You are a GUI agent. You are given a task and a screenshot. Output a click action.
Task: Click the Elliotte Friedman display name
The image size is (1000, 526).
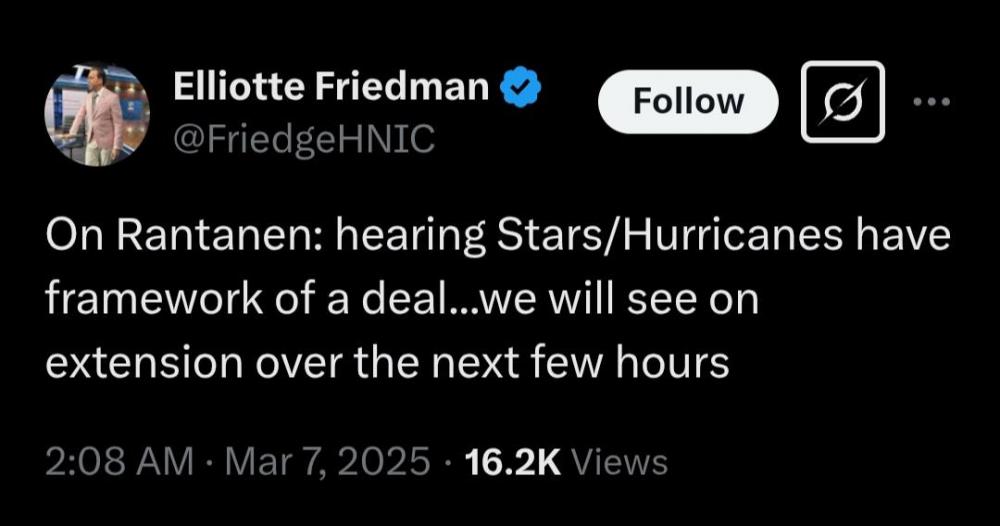point(331,90)
